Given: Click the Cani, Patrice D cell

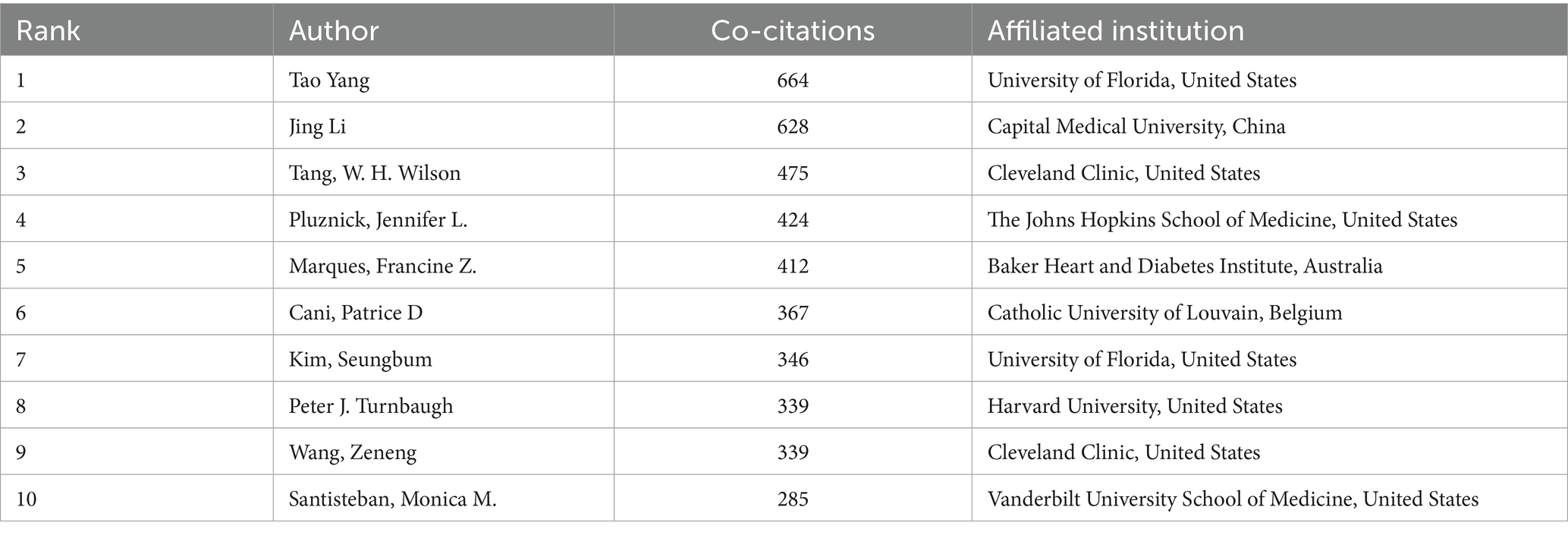Looking at the screenshot, I should coord(444,312).
